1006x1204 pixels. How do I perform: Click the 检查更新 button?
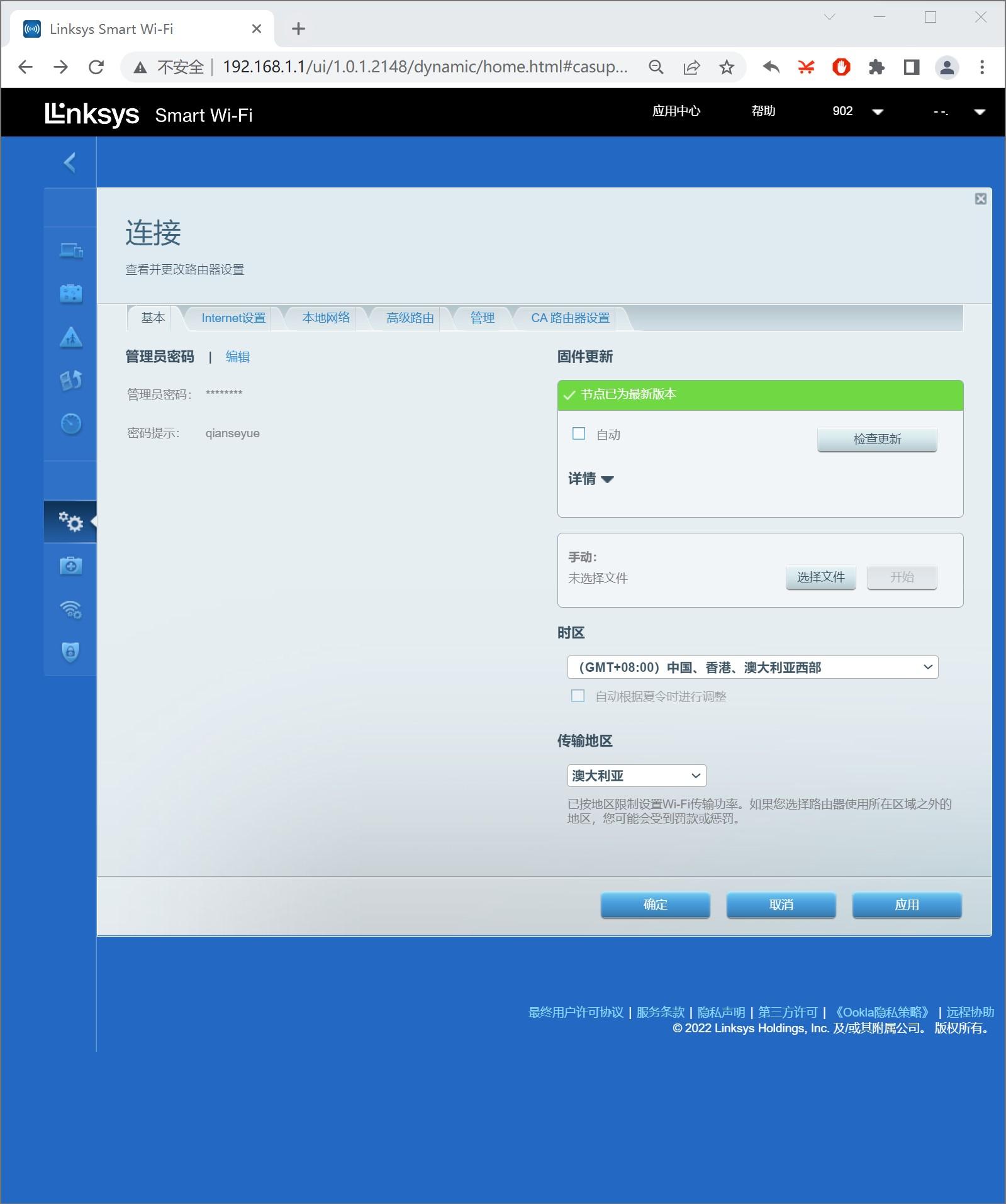pos(877,439)
